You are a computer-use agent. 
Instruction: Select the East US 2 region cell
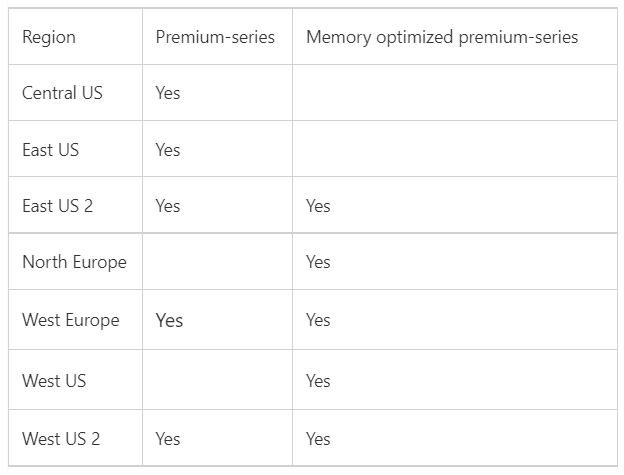57,206
